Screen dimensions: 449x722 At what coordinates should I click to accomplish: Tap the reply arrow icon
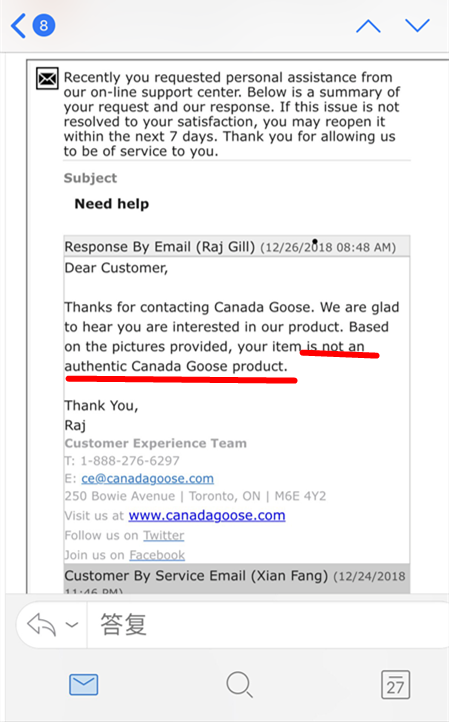point(41,625)
